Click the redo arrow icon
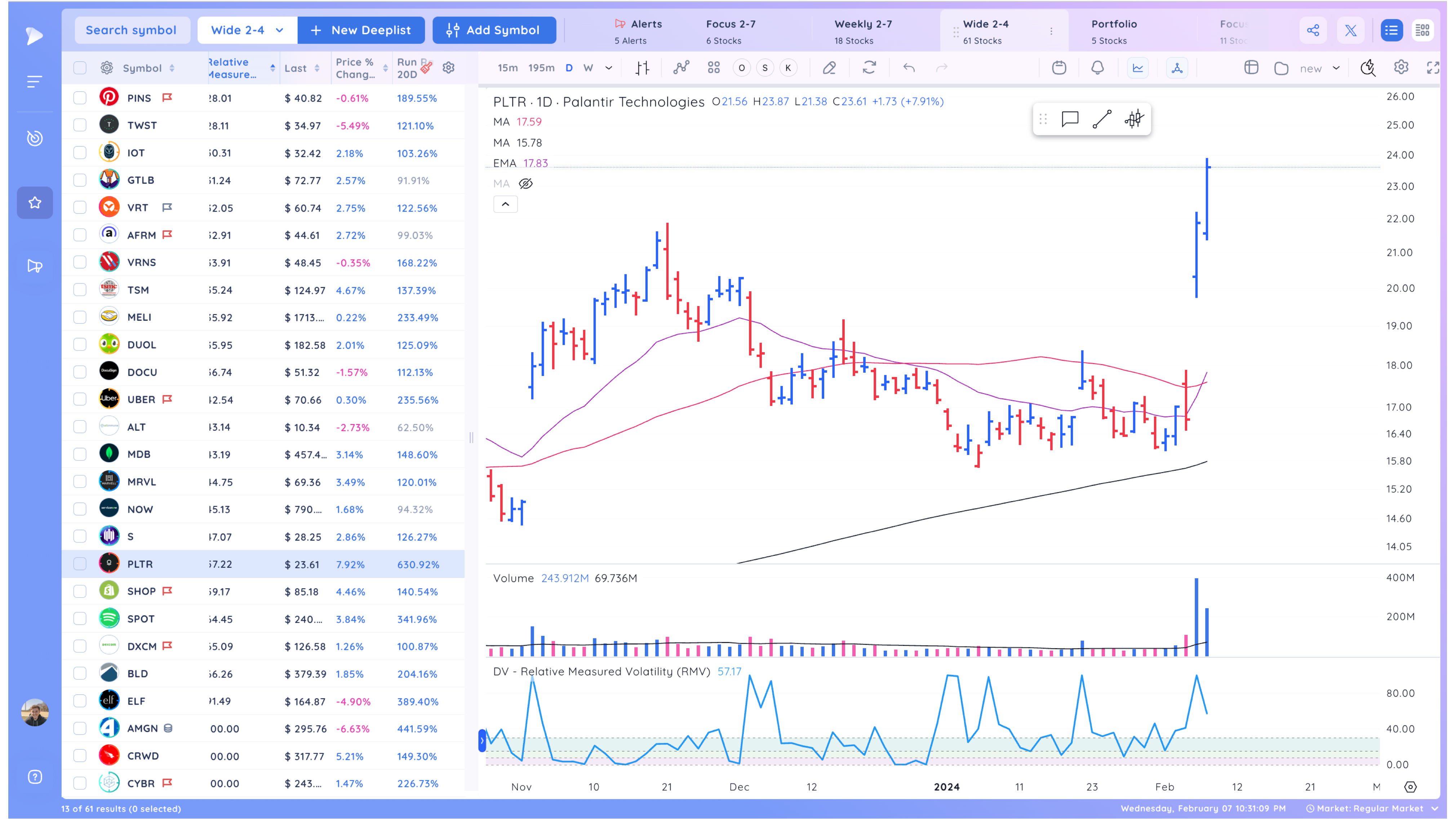This screenshot has width=1456, height=819. pyautogui.click(x=942, y=68)
